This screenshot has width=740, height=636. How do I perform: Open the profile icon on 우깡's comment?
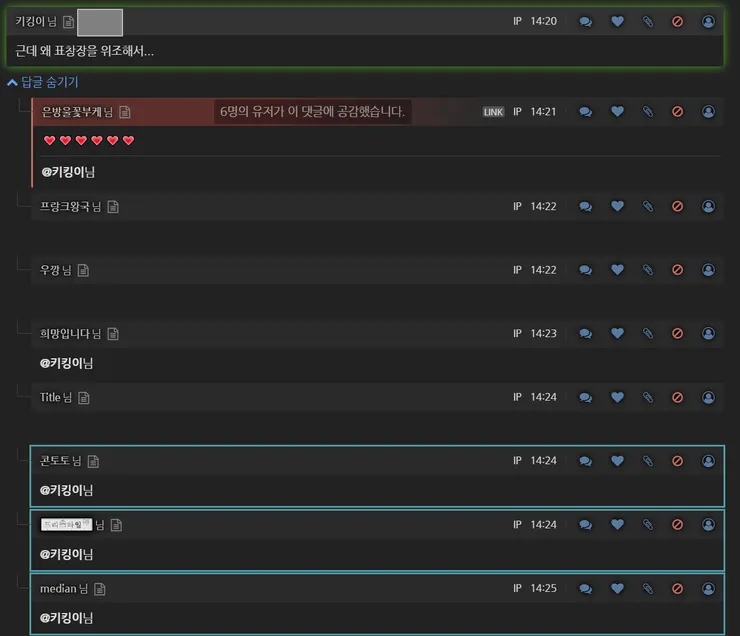pos(708,270)
